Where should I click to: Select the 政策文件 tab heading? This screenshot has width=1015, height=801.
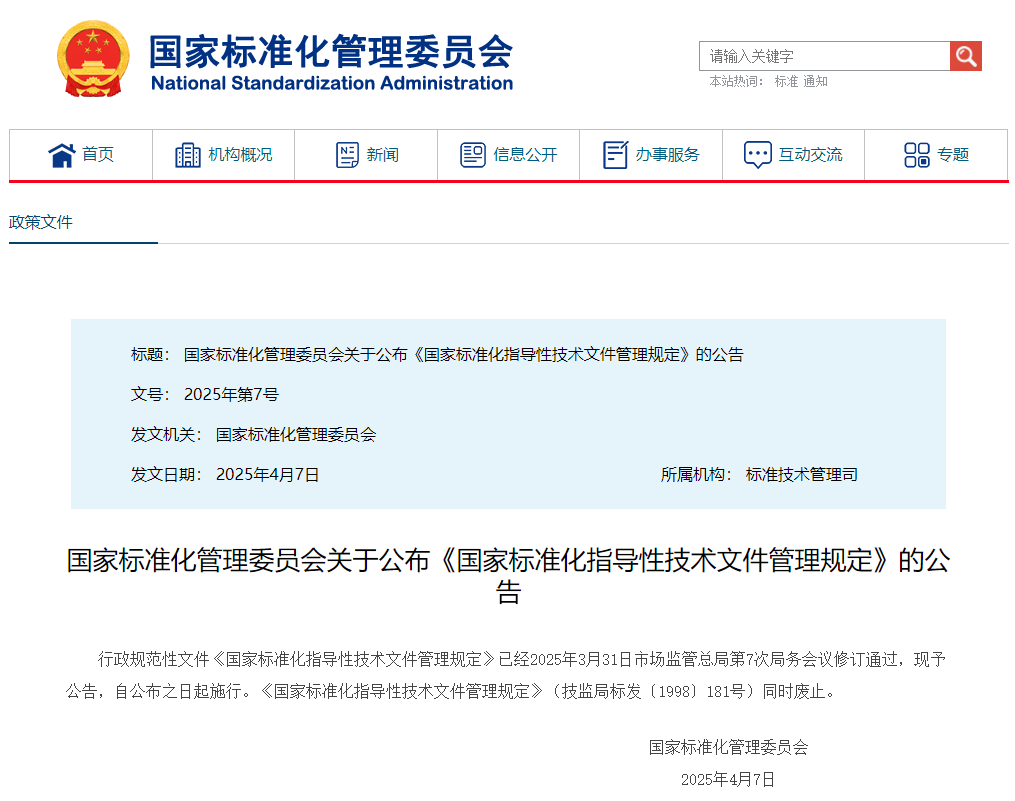coord(41,222)
